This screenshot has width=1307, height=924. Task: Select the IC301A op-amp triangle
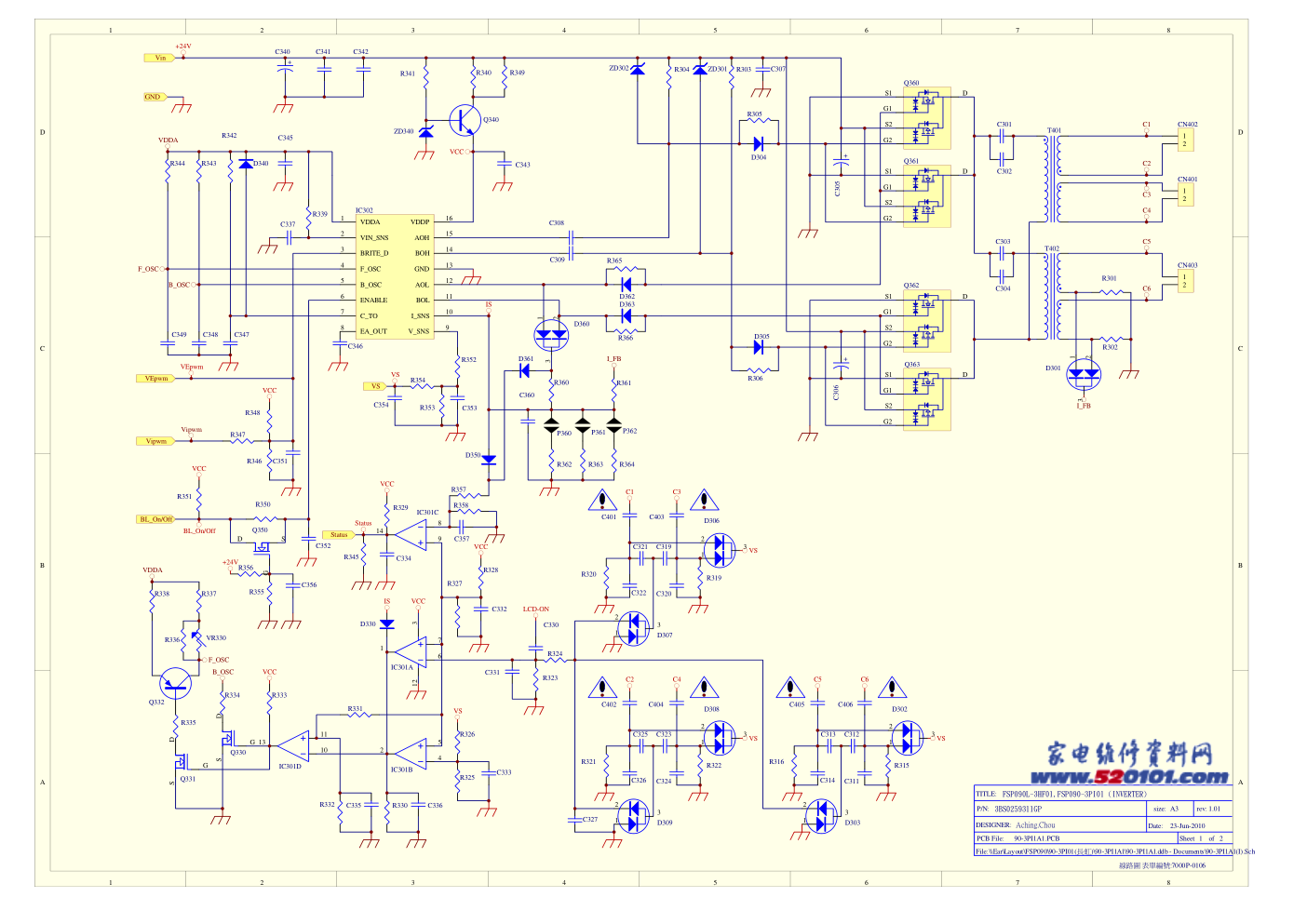point(410,650)
